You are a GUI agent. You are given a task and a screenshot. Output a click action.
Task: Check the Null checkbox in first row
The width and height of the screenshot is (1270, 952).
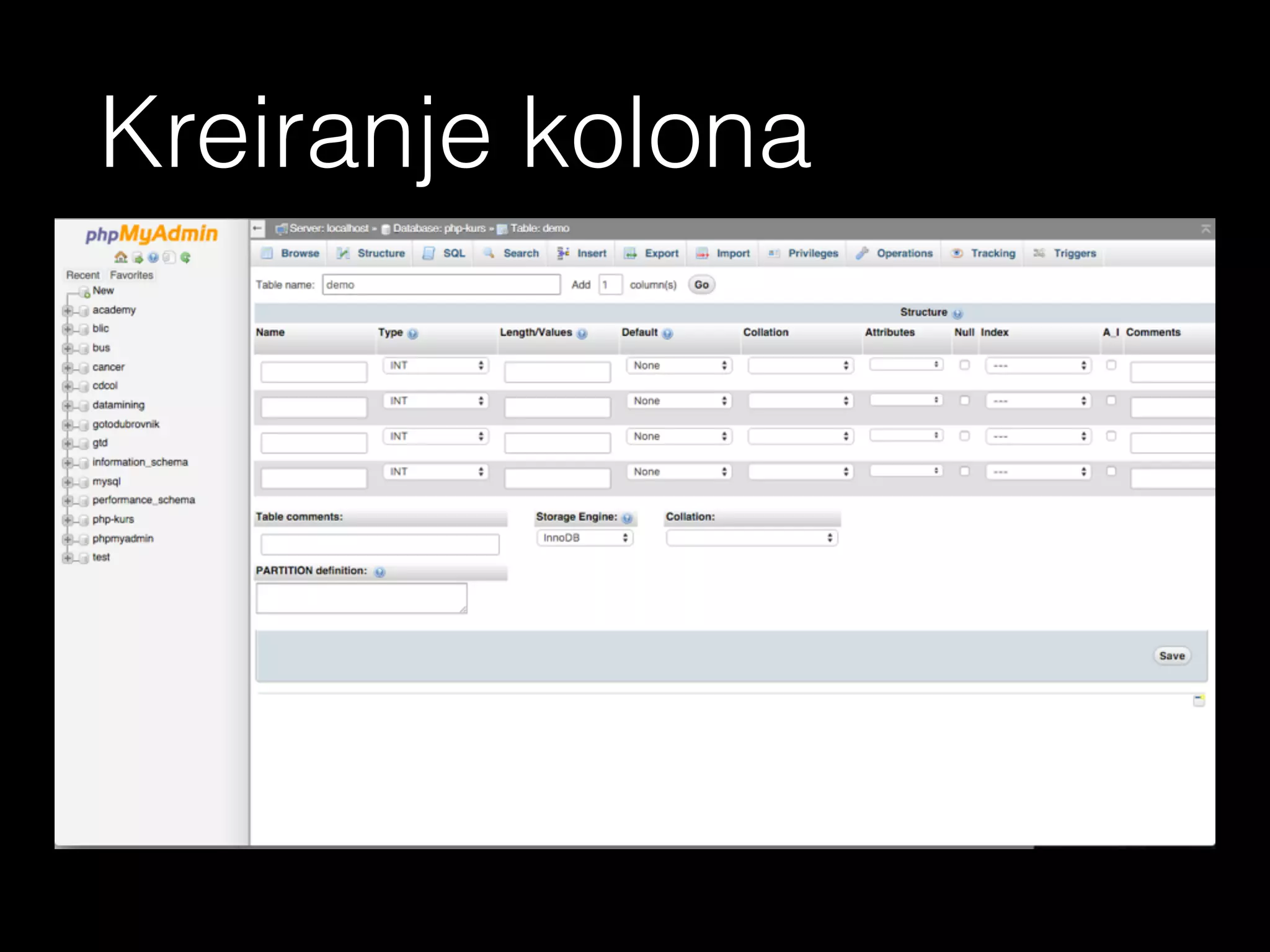(x=964, y=365)
